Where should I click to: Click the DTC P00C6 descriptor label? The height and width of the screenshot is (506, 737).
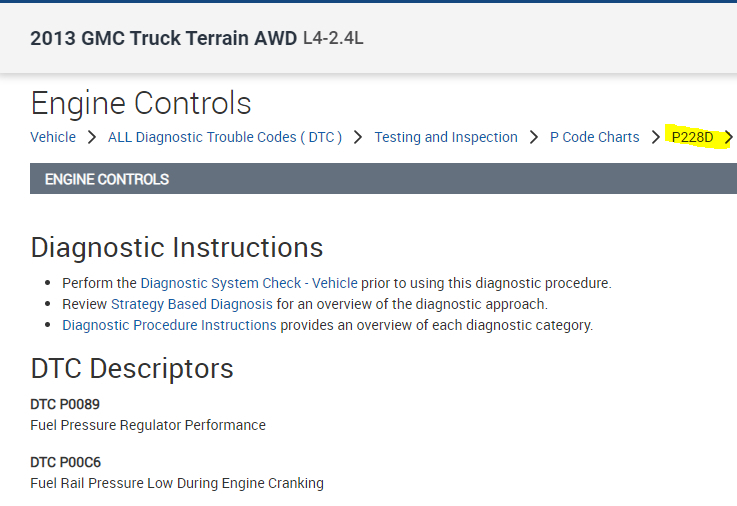(x=65, y=462)
